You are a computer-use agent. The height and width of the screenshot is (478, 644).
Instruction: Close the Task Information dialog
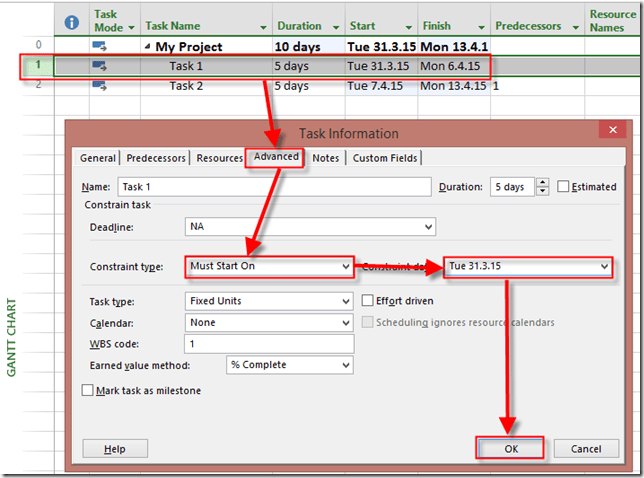pos(611,131)
